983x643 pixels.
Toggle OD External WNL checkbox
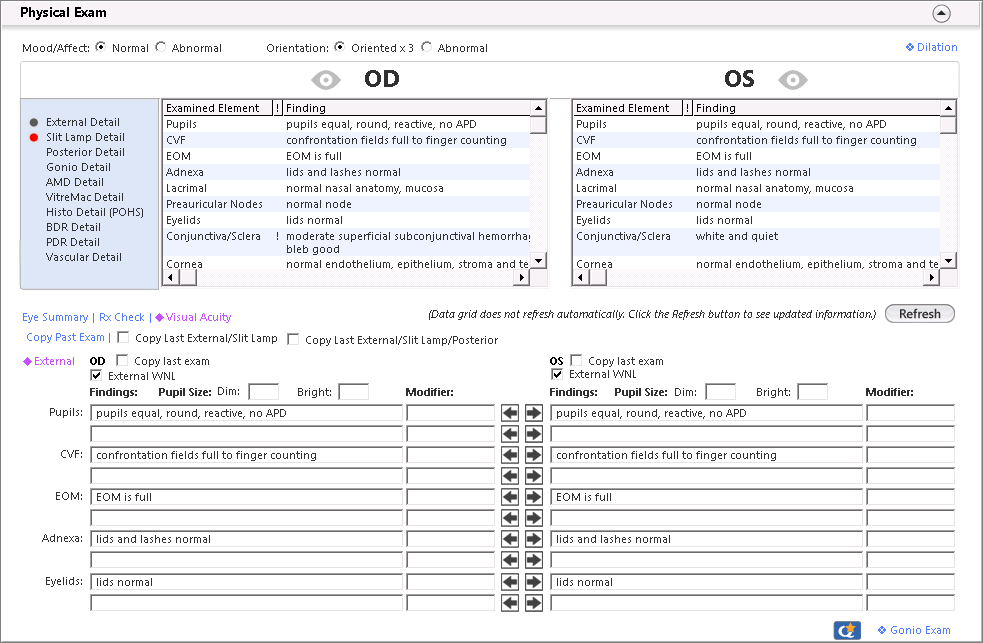pyautogui.click(x=96, y=375)
